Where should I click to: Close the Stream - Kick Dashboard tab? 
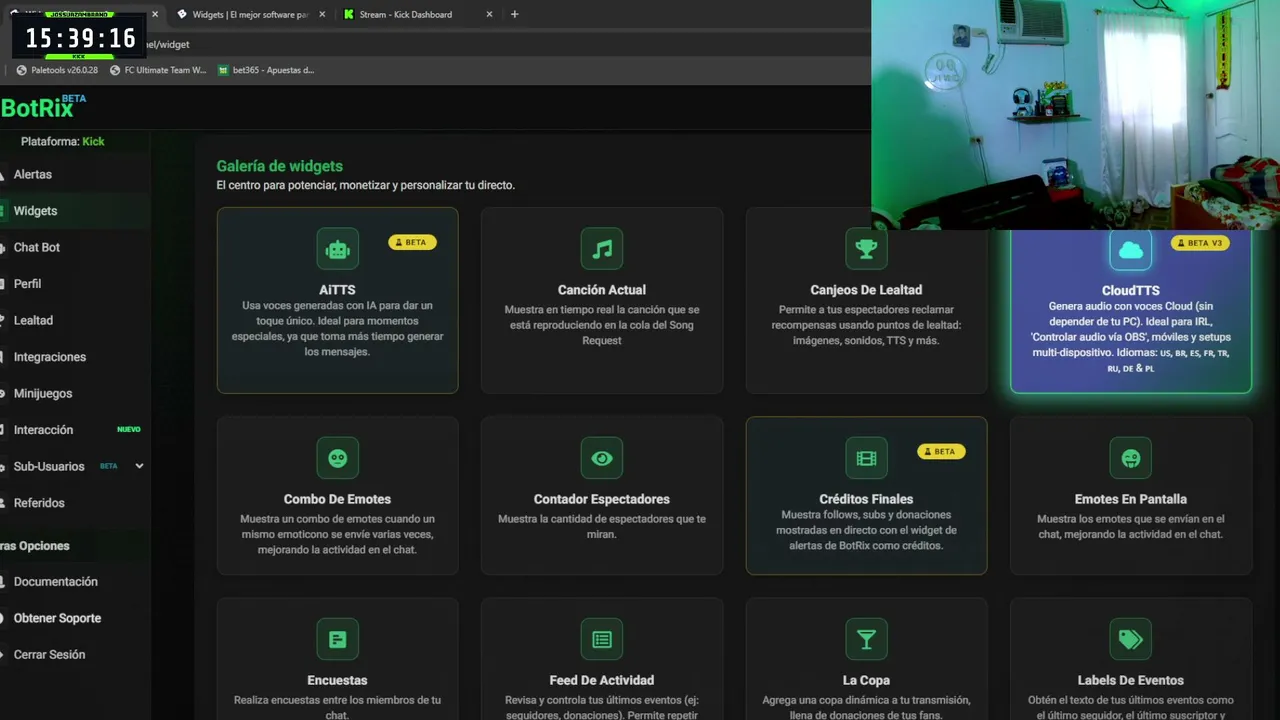489,14
